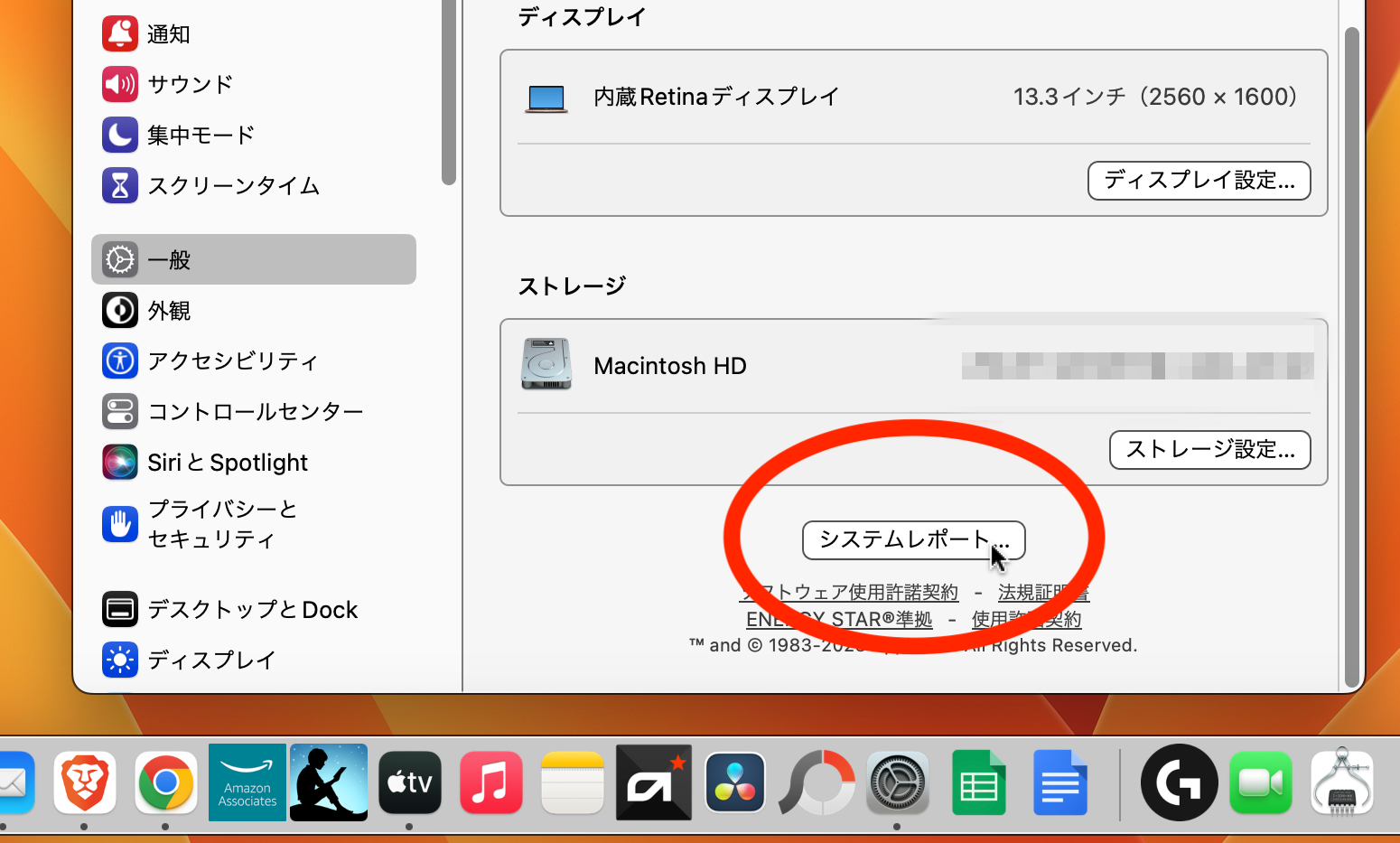The image size is (1400, 843).
Task: Open the 法規証明書 link
Action: coord(1042,593)
